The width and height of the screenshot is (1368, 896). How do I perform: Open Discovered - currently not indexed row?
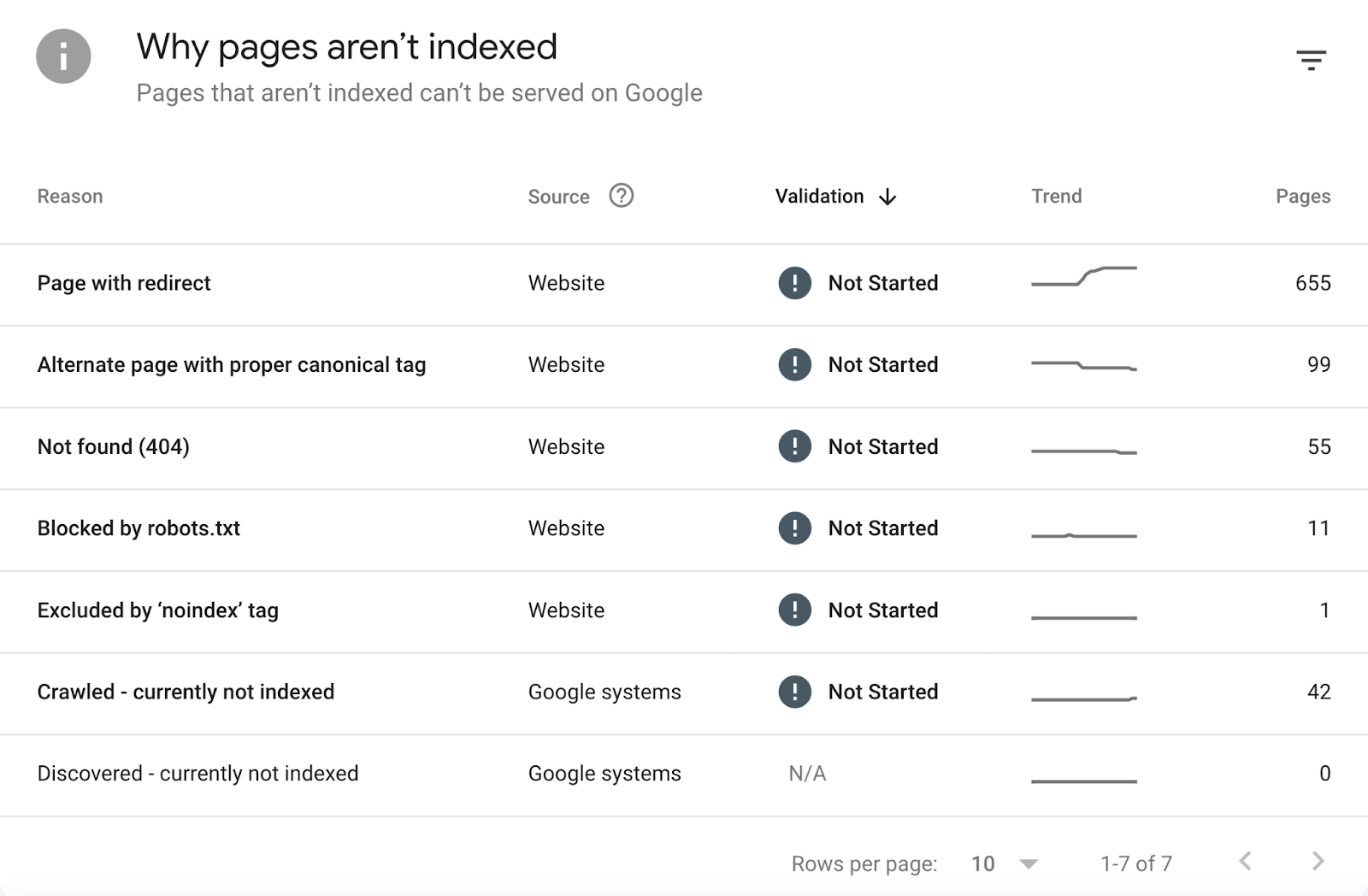198,774
